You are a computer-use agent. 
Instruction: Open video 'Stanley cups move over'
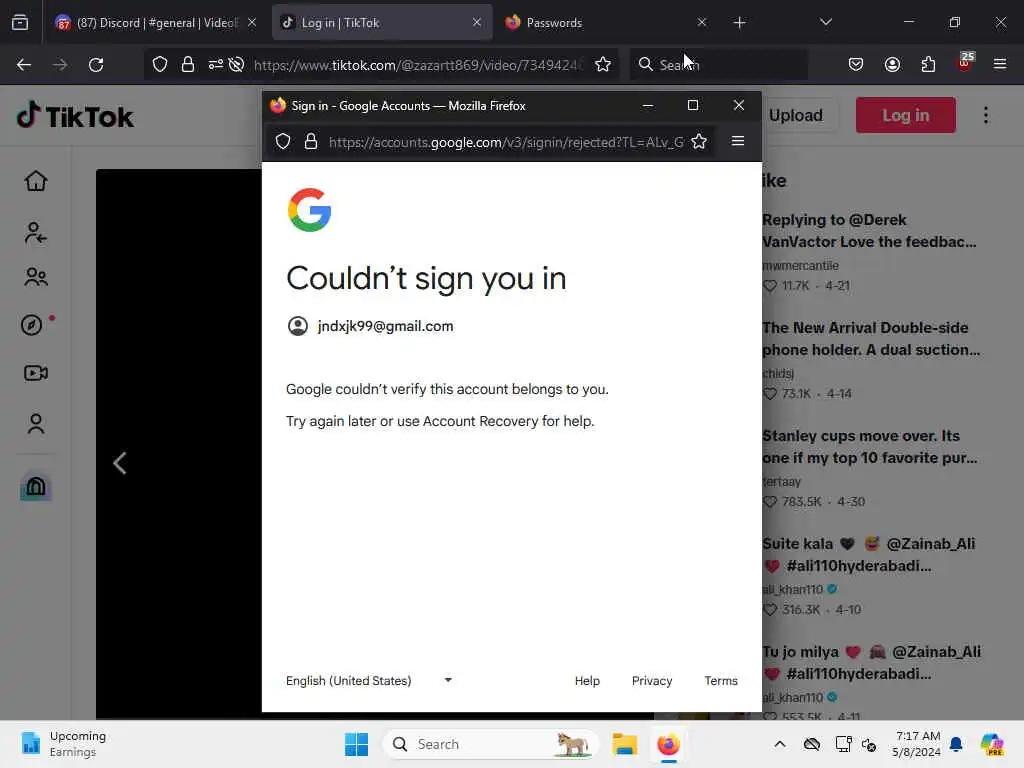click(870, 447)
